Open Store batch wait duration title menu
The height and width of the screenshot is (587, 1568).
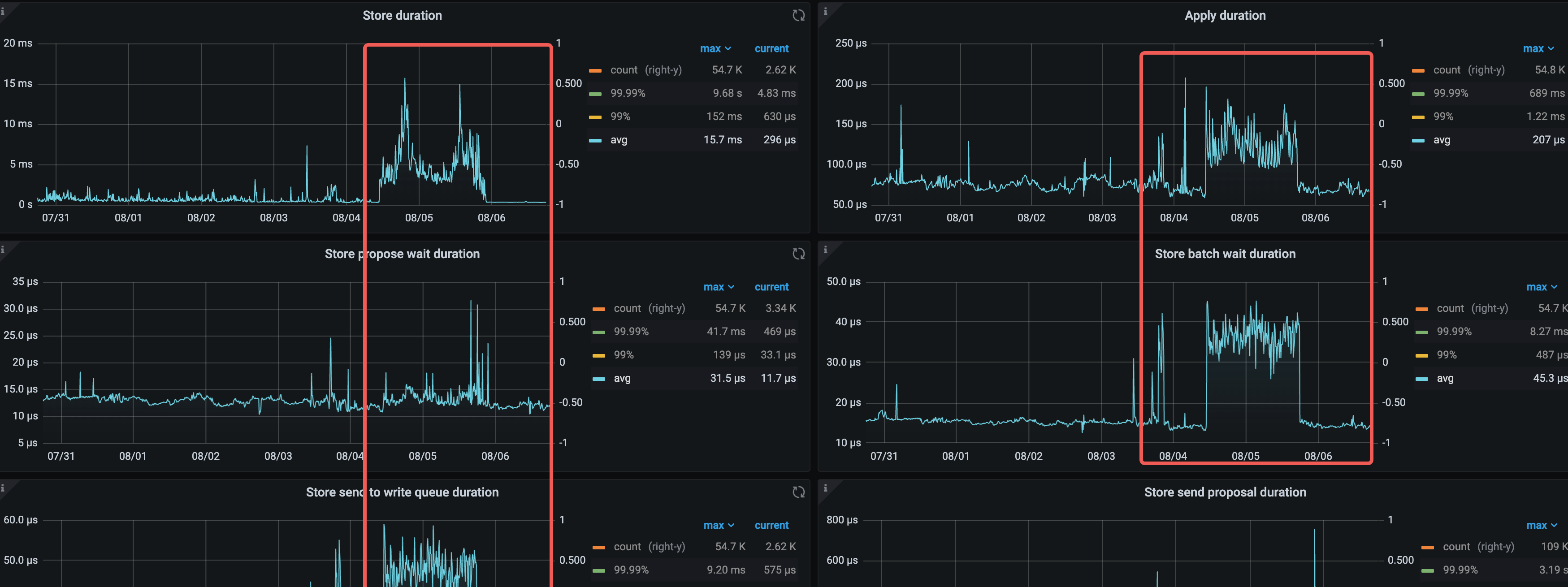1225,254
